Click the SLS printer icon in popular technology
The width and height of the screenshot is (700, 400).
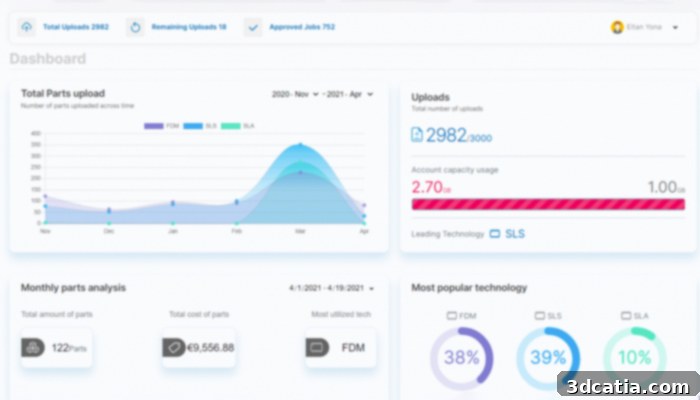540,316
